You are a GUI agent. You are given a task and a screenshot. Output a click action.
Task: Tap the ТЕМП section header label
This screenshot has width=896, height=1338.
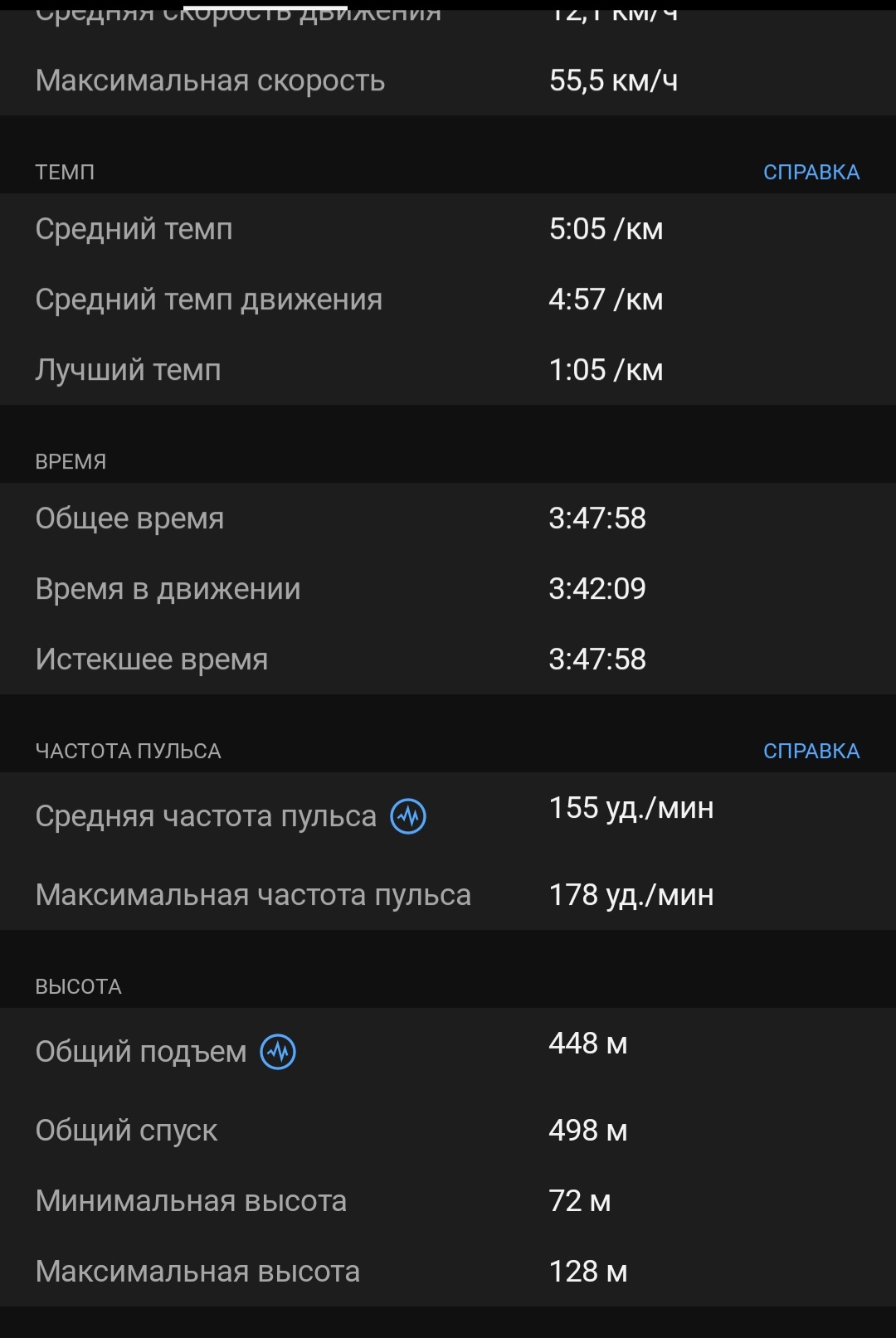[65, 172]
